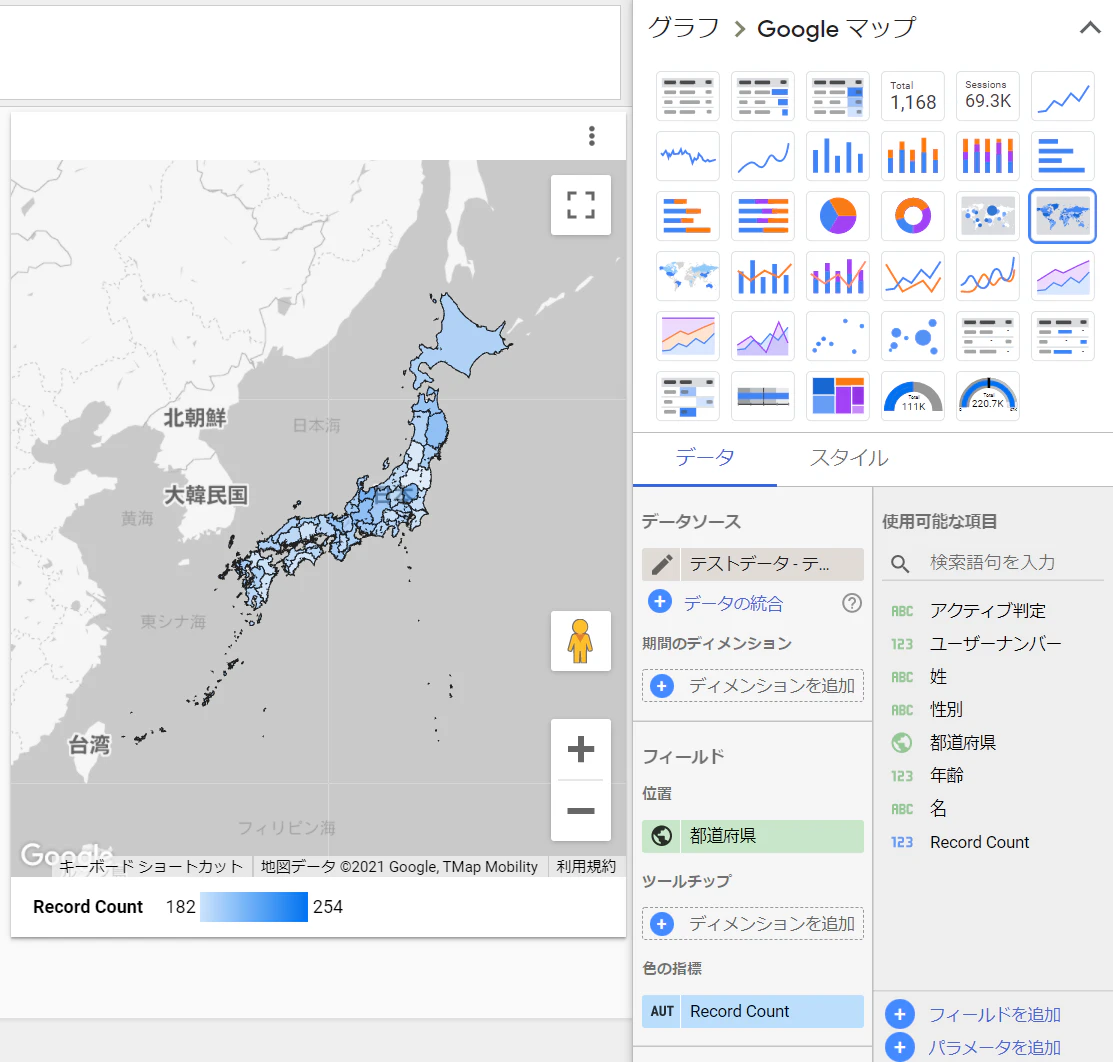Select the 111K gauge chart icon
The image size is (1113, 1062).
913,396
